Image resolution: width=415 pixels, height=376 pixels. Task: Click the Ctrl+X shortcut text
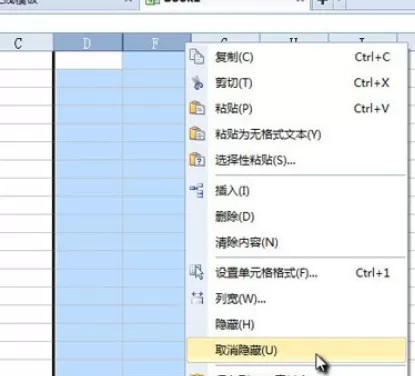point(371,83)
